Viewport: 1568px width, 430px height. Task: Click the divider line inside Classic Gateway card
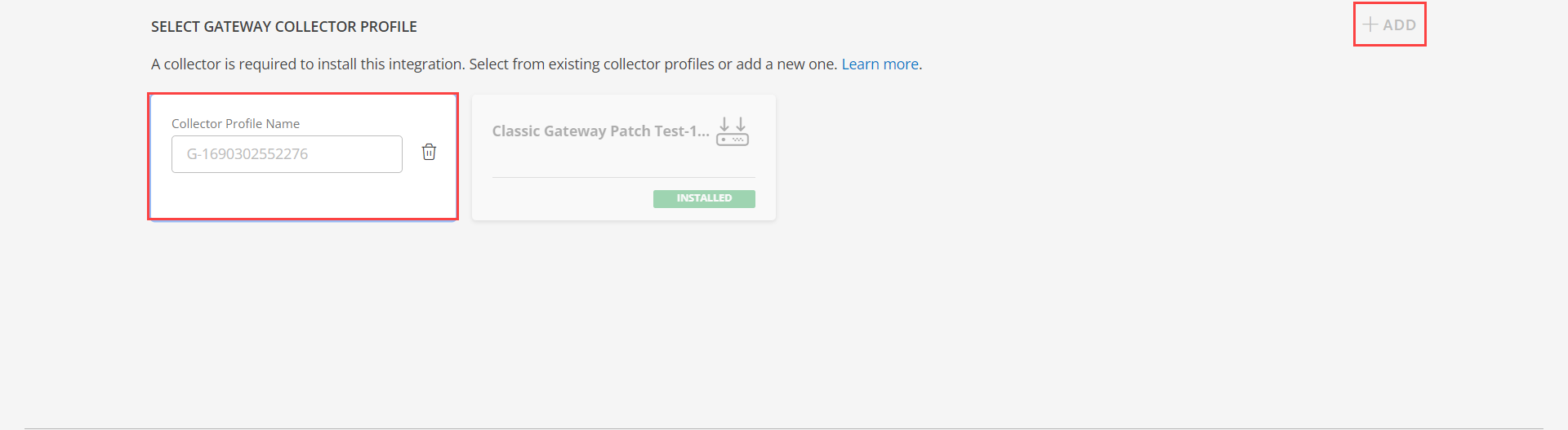coord(624,177)
